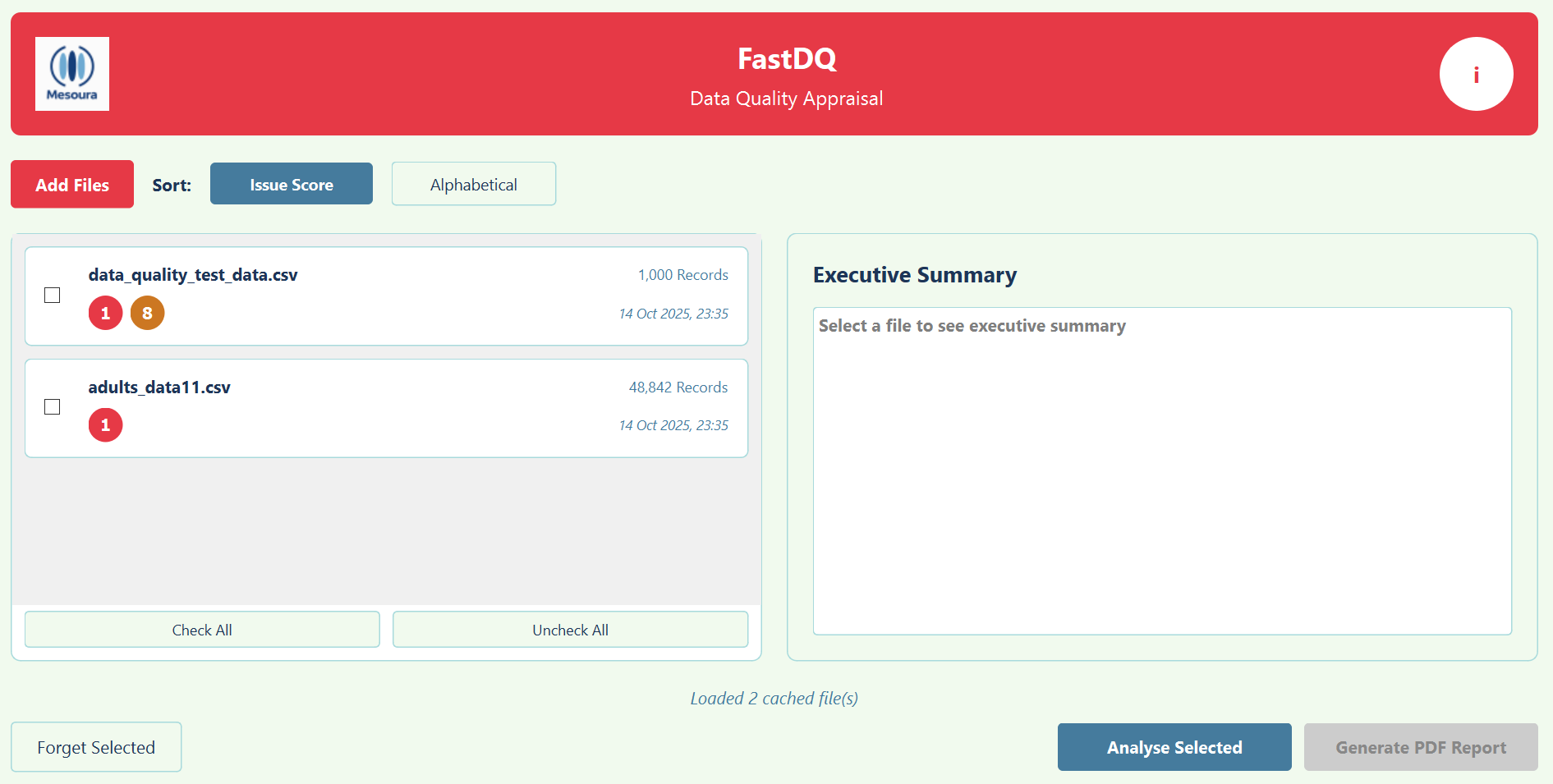Viewport: 1553px width, 784px height.
Task: Click the orange badge showing 8 issues
Action: click(147, 313)
